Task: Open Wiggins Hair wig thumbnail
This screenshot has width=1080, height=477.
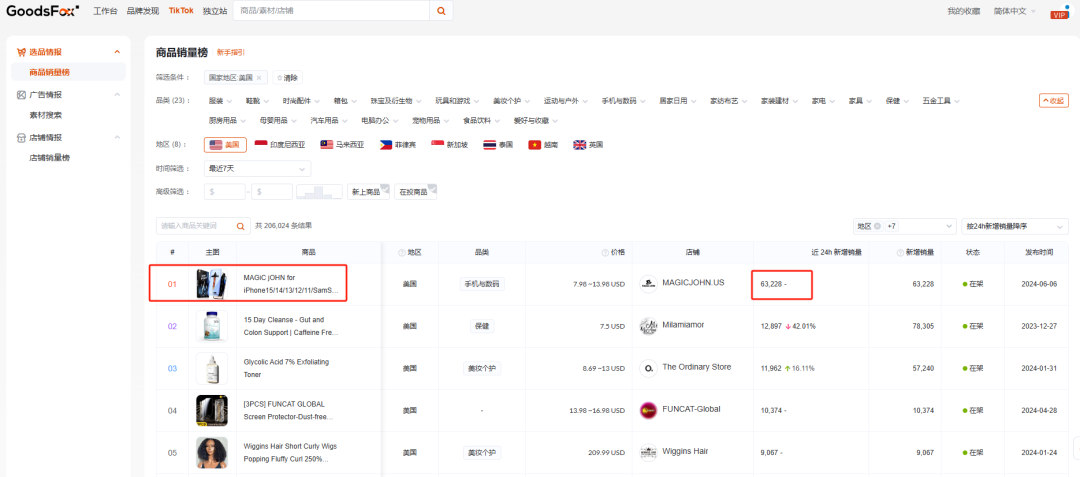Action: (211, 452)
